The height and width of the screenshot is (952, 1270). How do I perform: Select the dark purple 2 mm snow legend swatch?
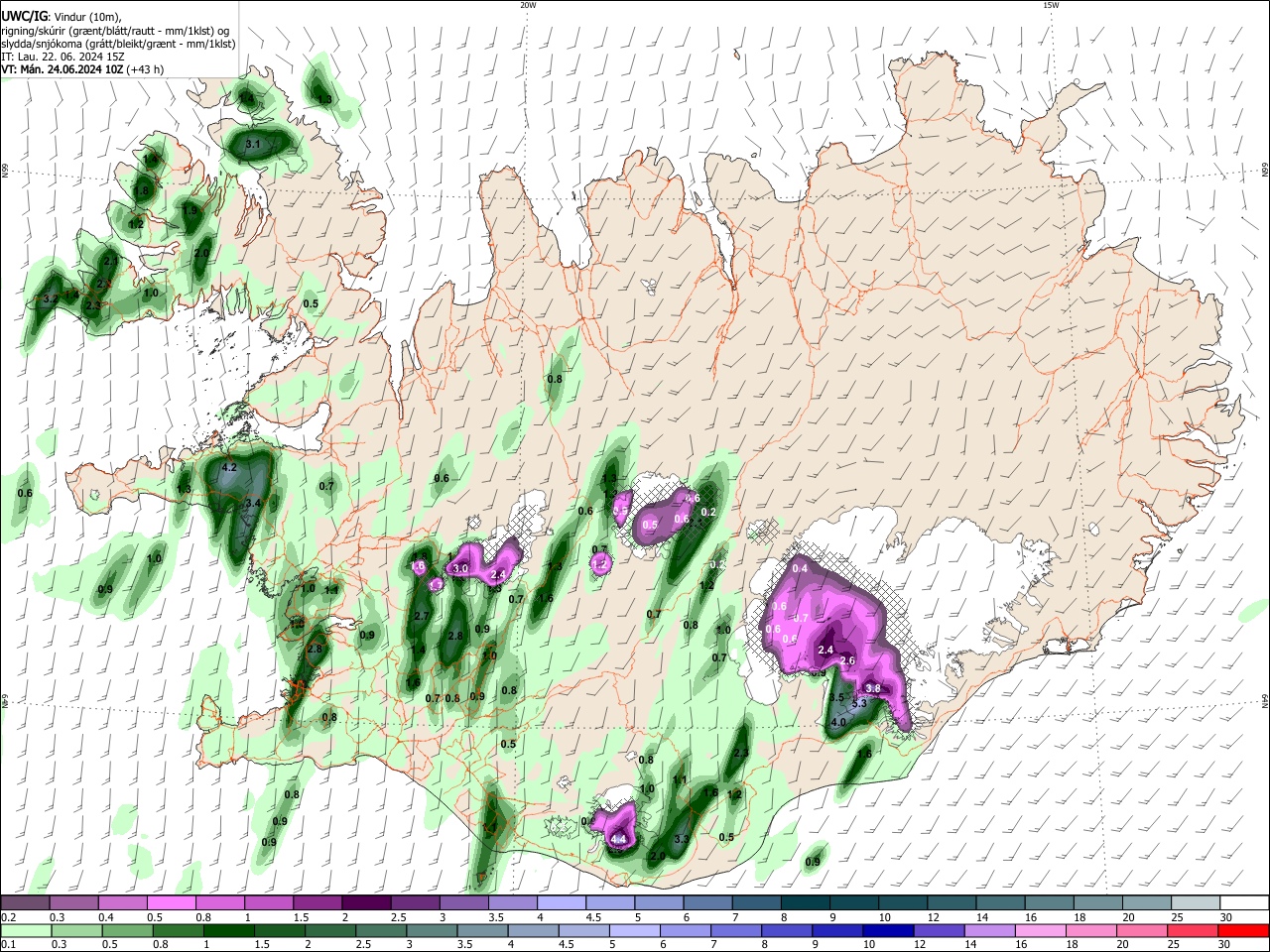[x=365, y=903]
